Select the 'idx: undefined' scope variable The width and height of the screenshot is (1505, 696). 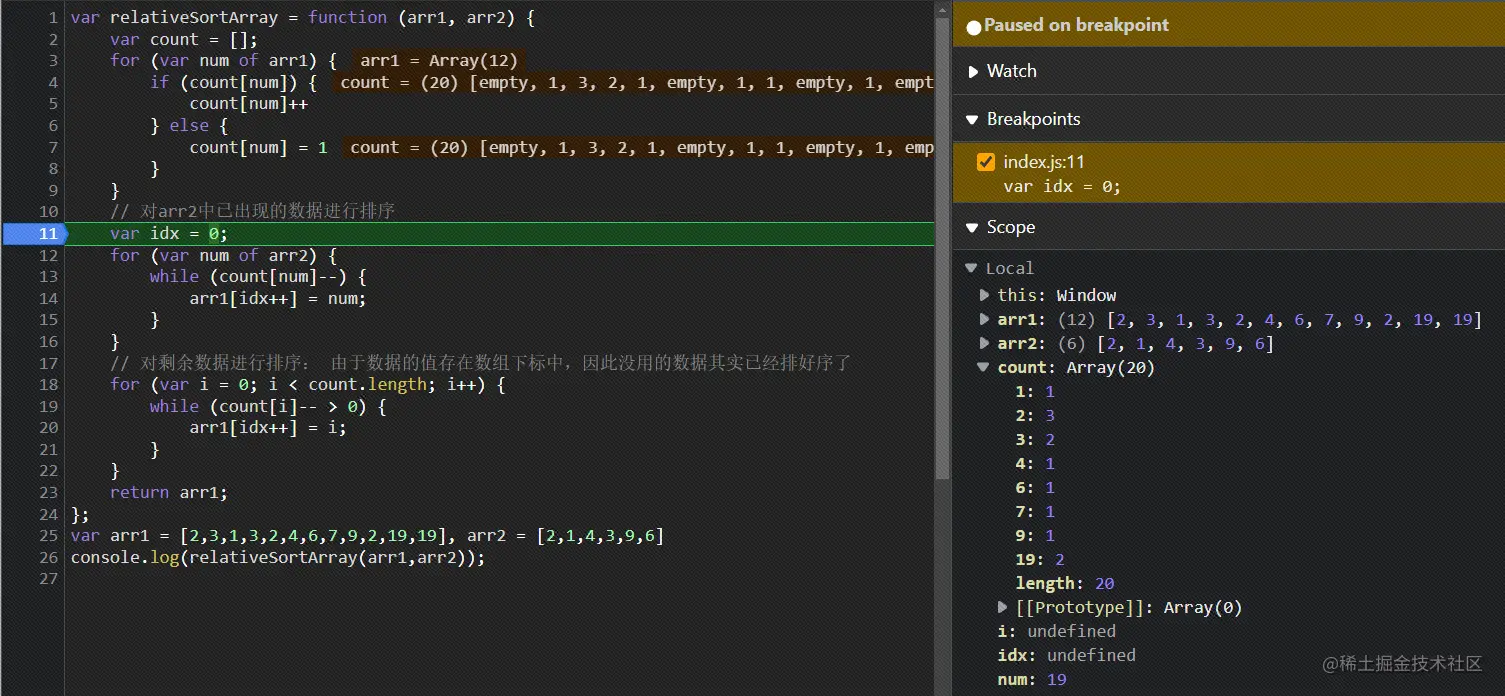tap(1067, 655)
